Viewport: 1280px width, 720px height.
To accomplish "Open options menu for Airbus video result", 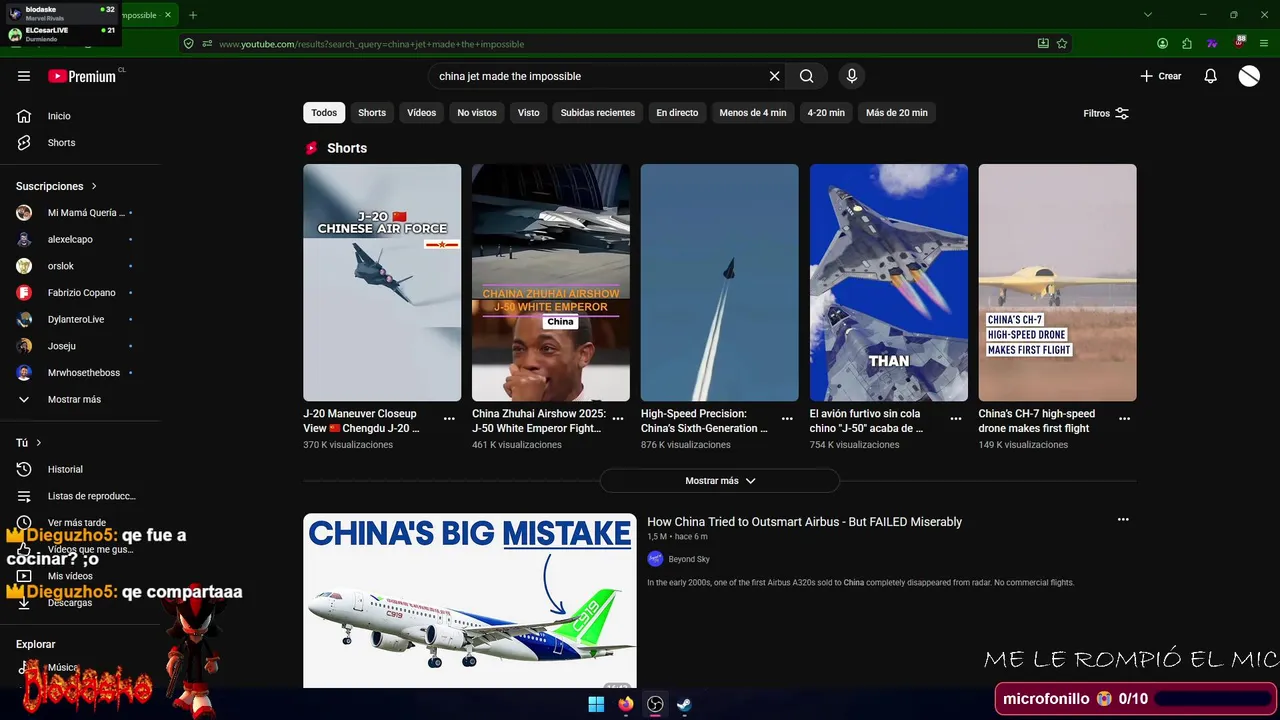I will tap(1123, 520).
